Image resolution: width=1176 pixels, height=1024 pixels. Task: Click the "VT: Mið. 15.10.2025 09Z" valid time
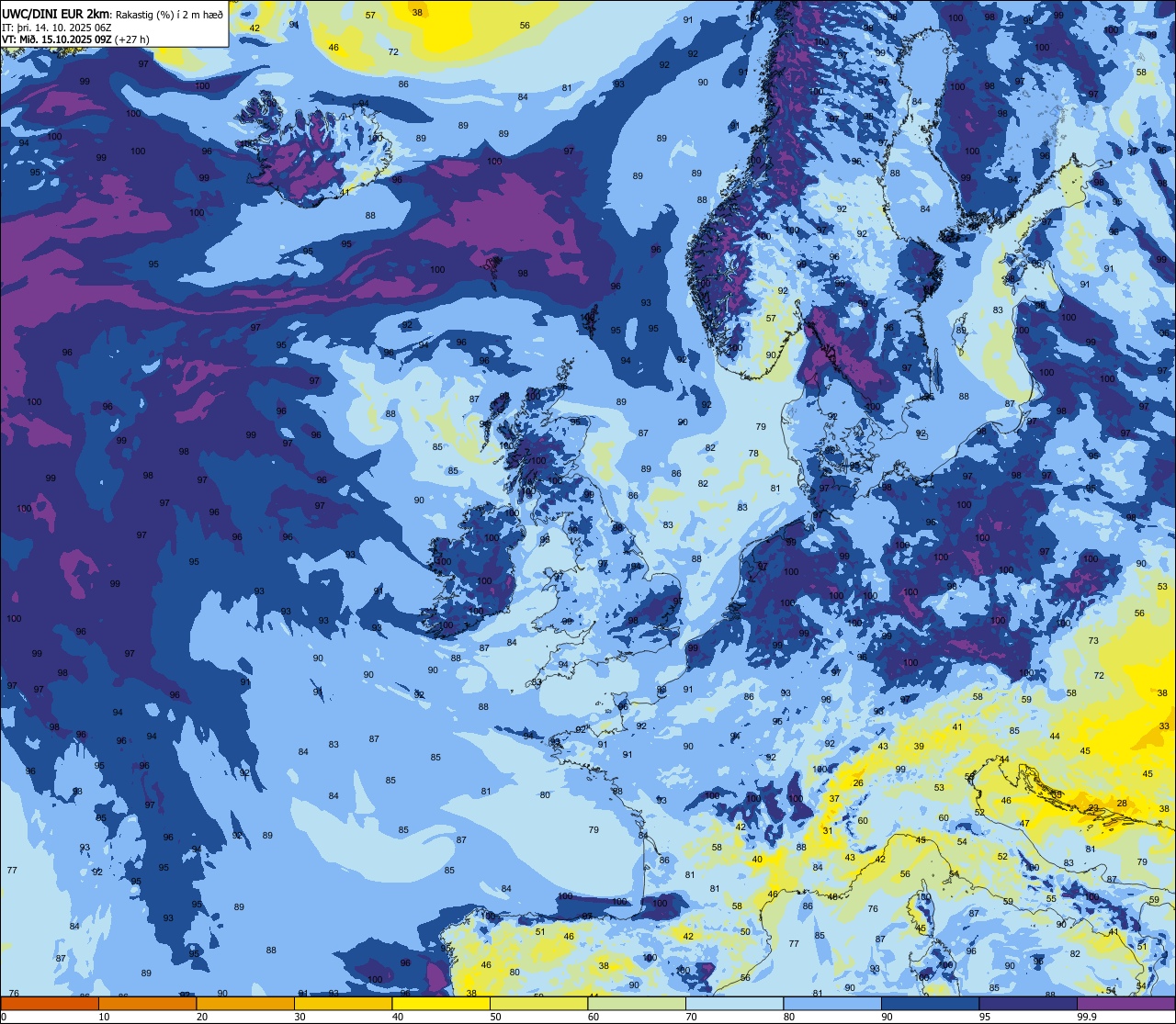pos(57,39)
